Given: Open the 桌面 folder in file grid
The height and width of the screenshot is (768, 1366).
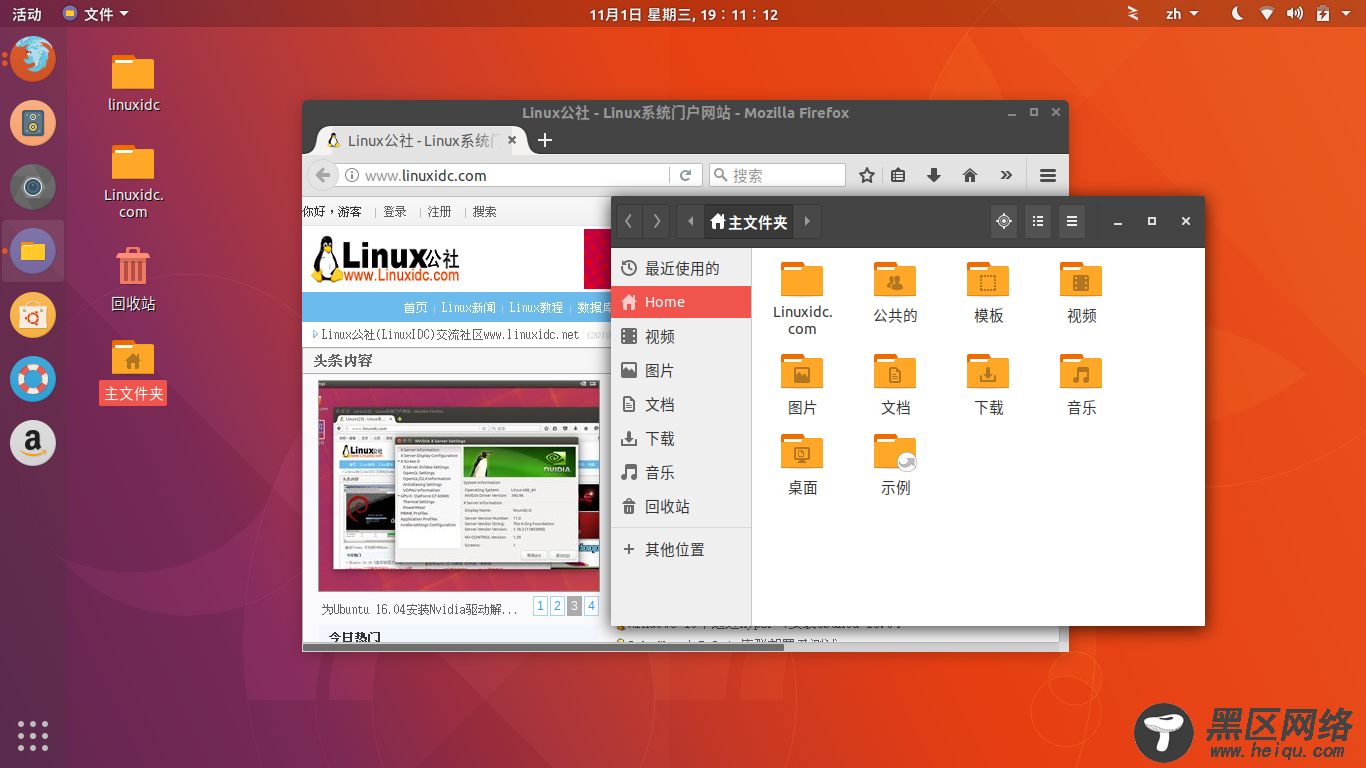Looking at the screenshot, I should point(802,465).
